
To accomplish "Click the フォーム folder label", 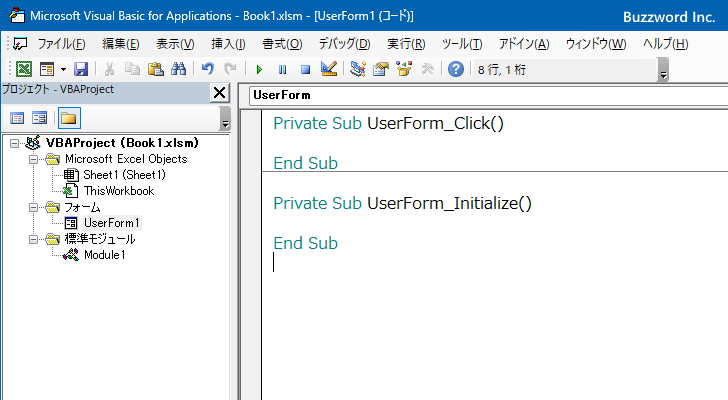I will (x=82, y=207).
